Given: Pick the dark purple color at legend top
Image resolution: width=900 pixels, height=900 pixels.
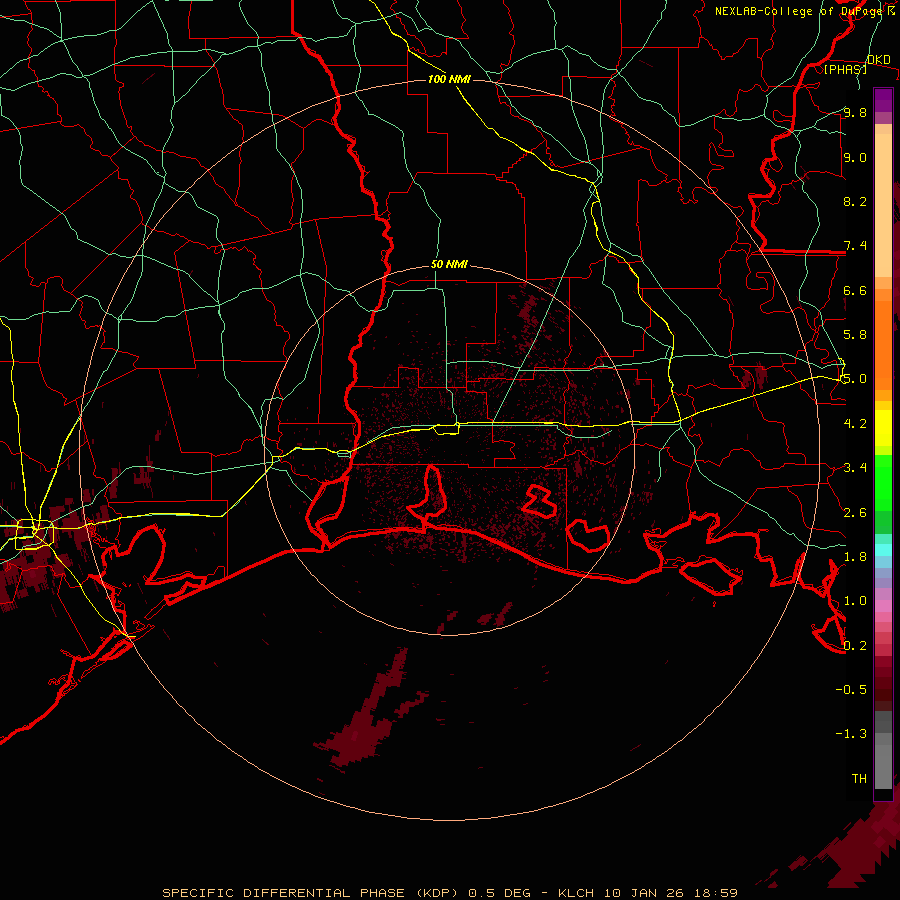Looking at the screenshot, I should [x=883, y=100].
